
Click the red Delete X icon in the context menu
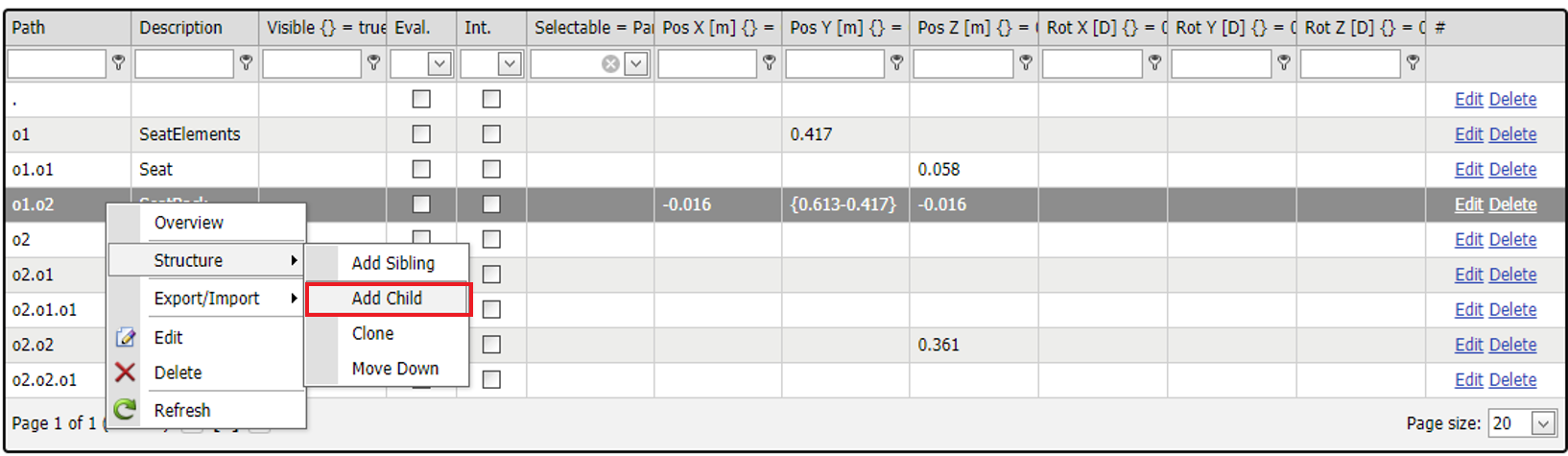point(126,372)
